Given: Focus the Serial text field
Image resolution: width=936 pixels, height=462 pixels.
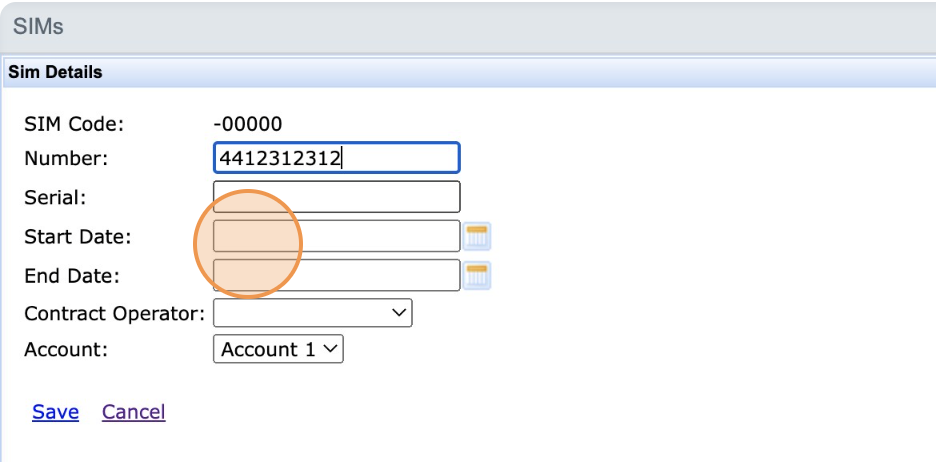Looking at the screenshot, I should (x=336, y=197).
